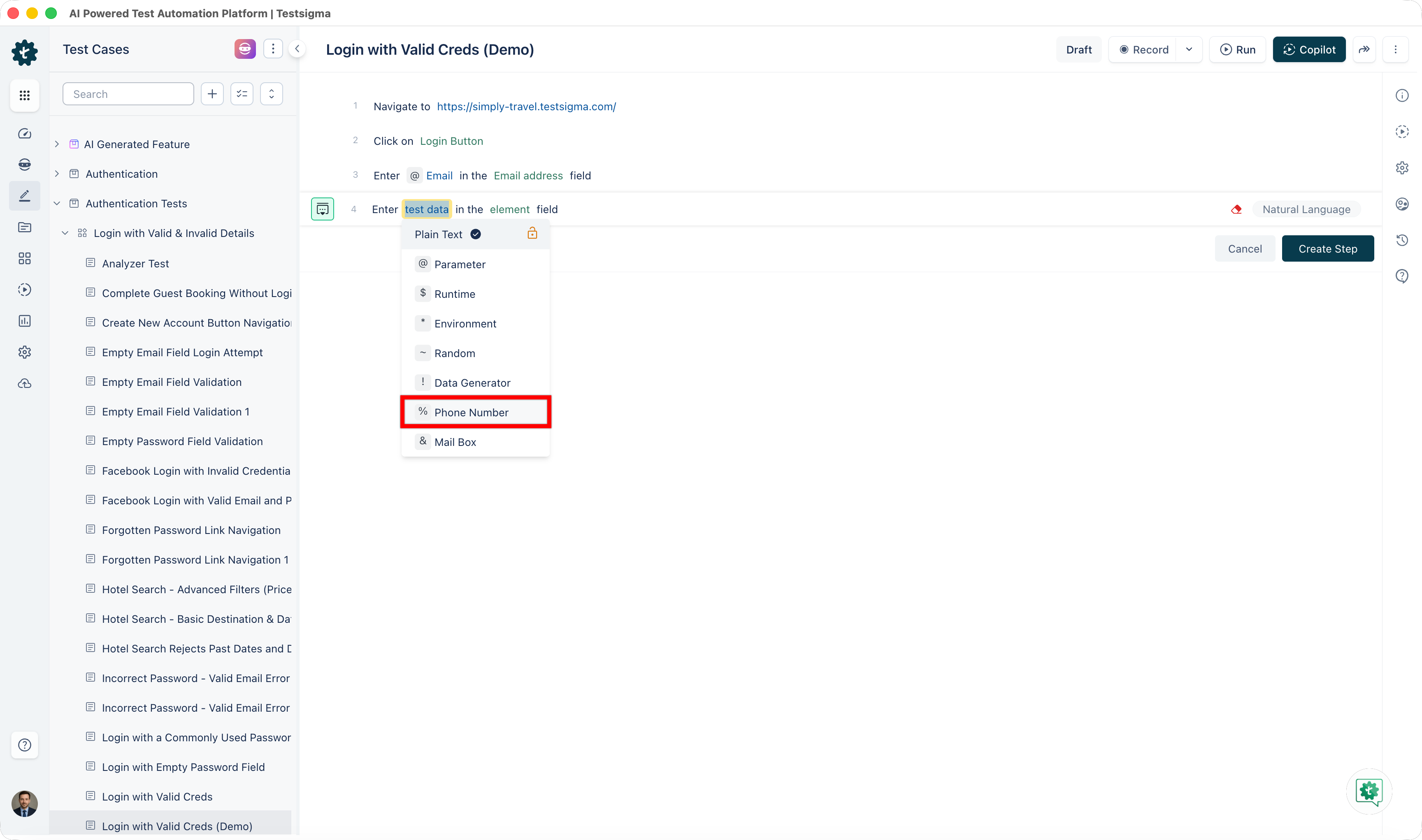1422x840 pixels.
Task: Open the info icon in the right panel
Action: click(1401, 96)
